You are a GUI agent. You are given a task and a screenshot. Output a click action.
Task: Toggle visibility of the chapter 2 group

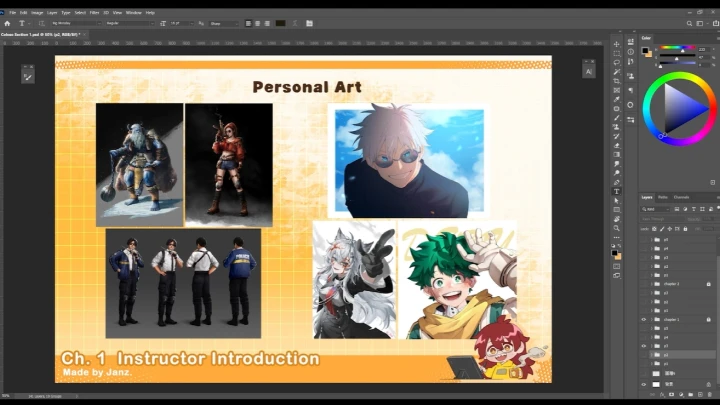point(645,284)
